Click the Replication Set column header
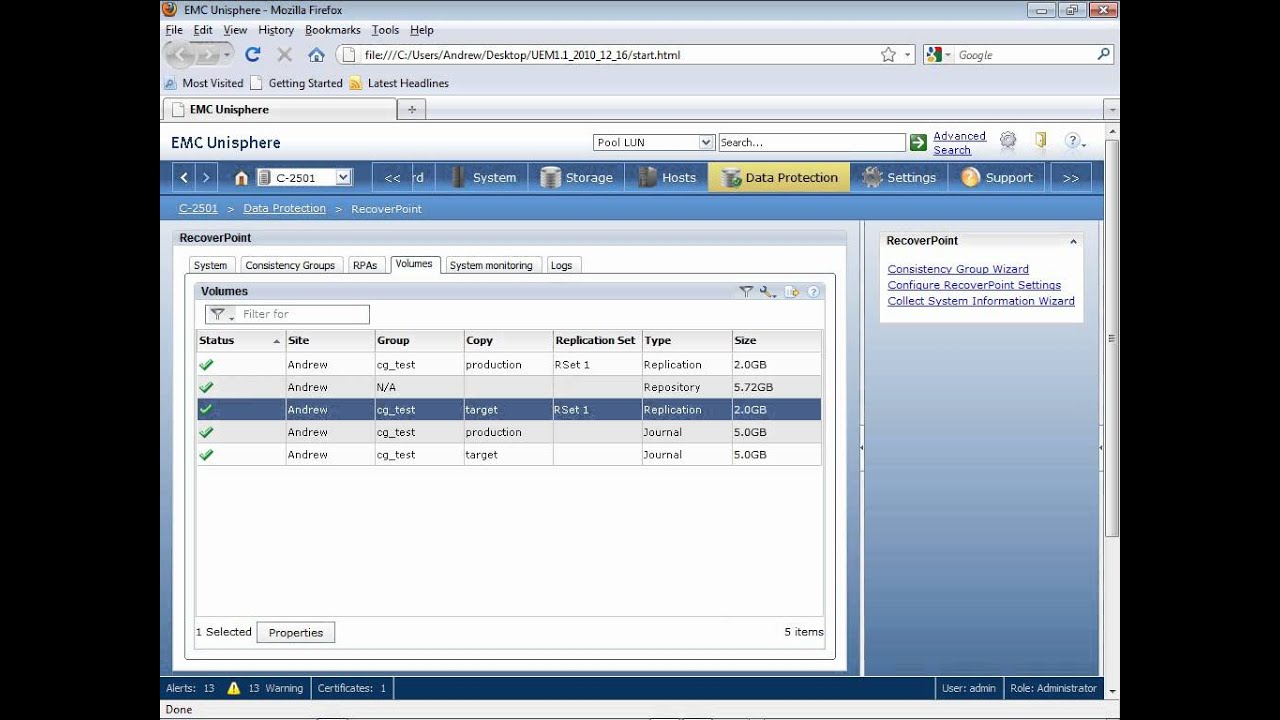 tap(596, 340)
